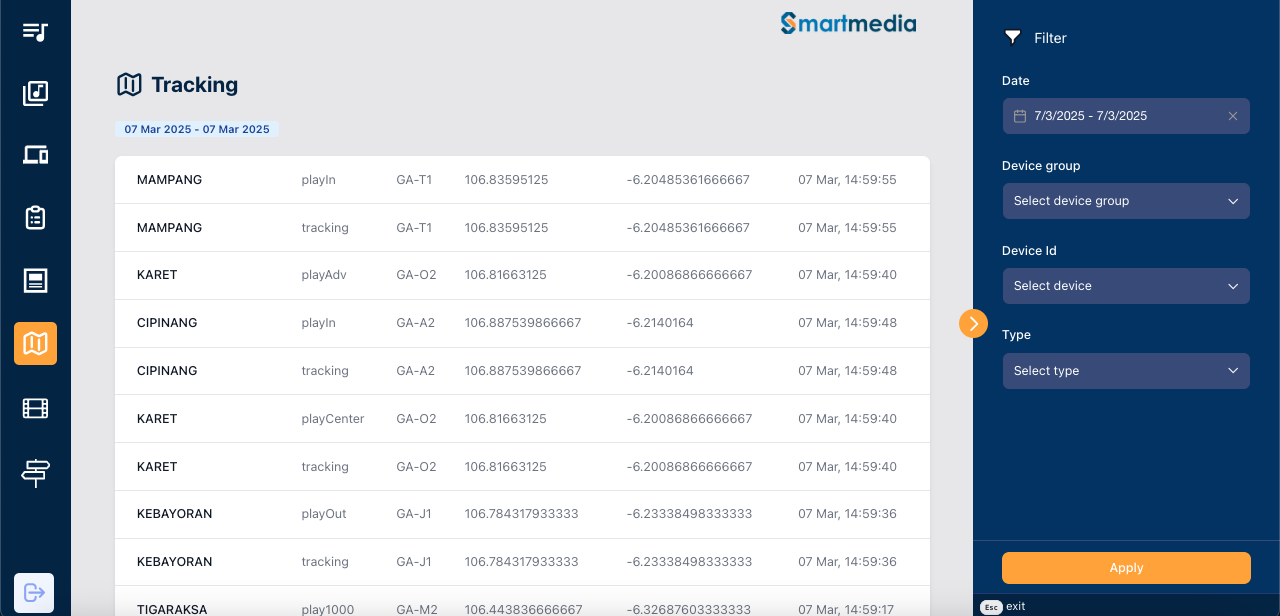
Task: Select the active Tracking map icon
Action: click(35, 344)
